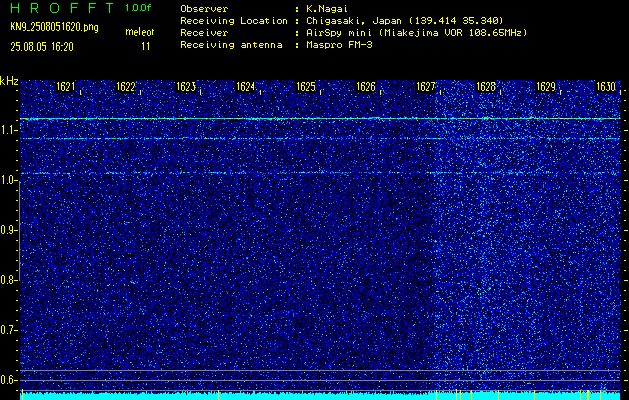Image resolution: width=629 pixels, height=400 pixels.
Task: Click the Observer field label
Action: click(204, 9)
